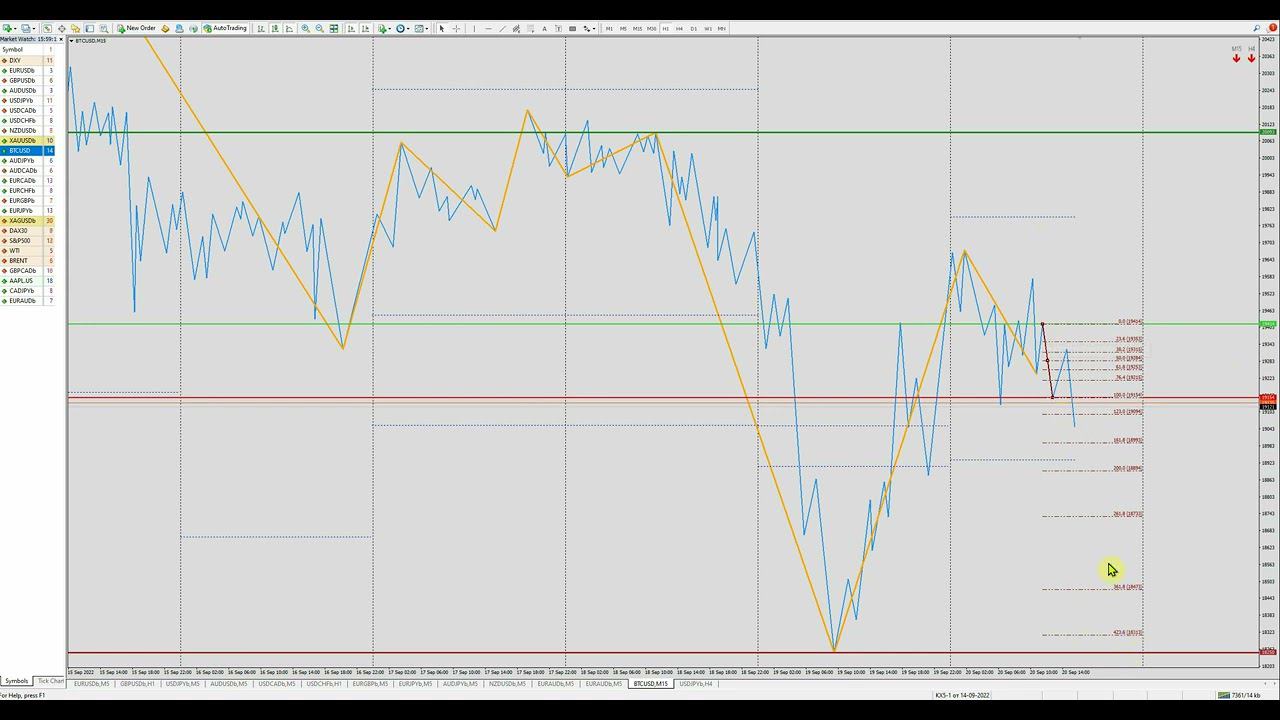Image resolution: width=1280 pixels, height=720 pixels.
Task: Switch to candlestick chart icon
Action: point(275,28)
